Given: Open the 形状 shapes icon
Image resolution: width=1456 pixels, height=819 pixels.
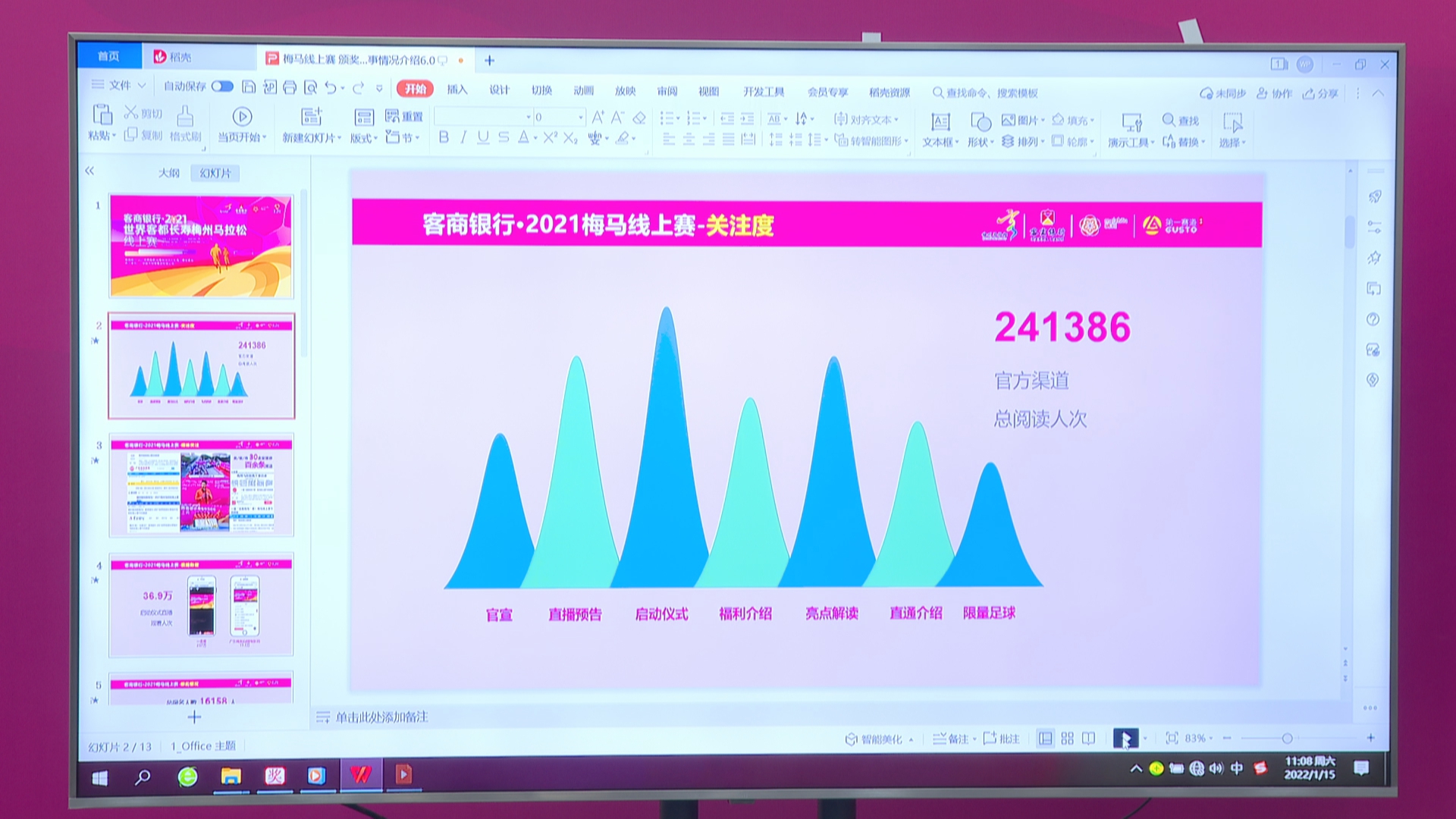Looking at the screenshot, I should pyautogui.click(x=981, y=122).
